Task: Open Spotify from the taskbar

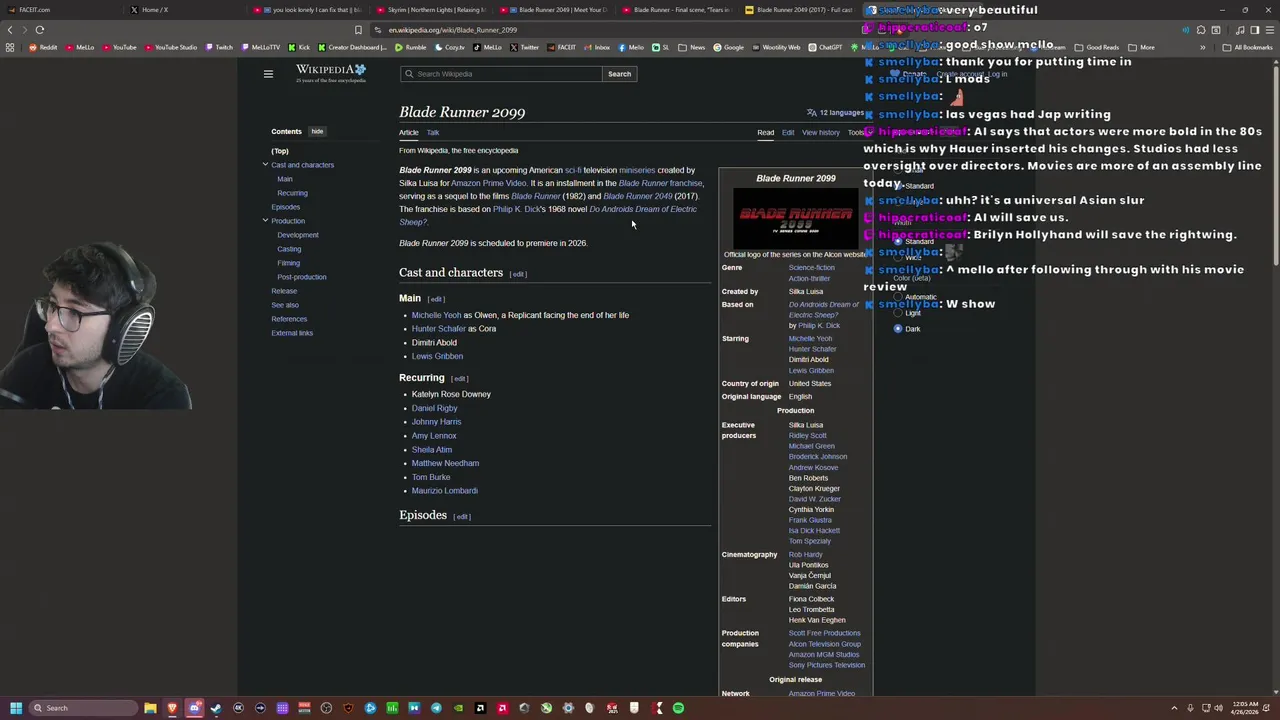Action: click(x=678, y=708)
